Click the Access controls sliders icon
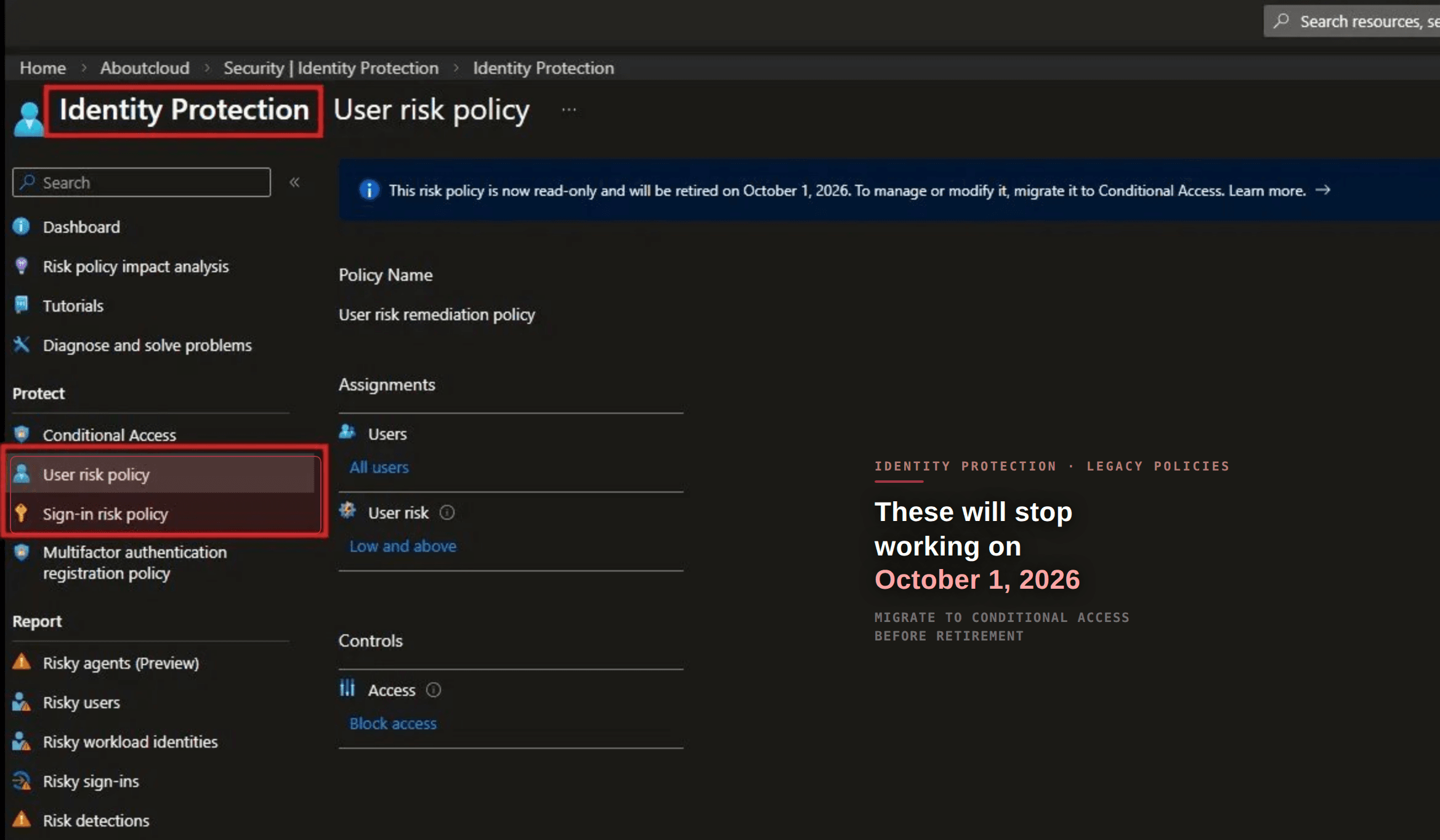 347,688
